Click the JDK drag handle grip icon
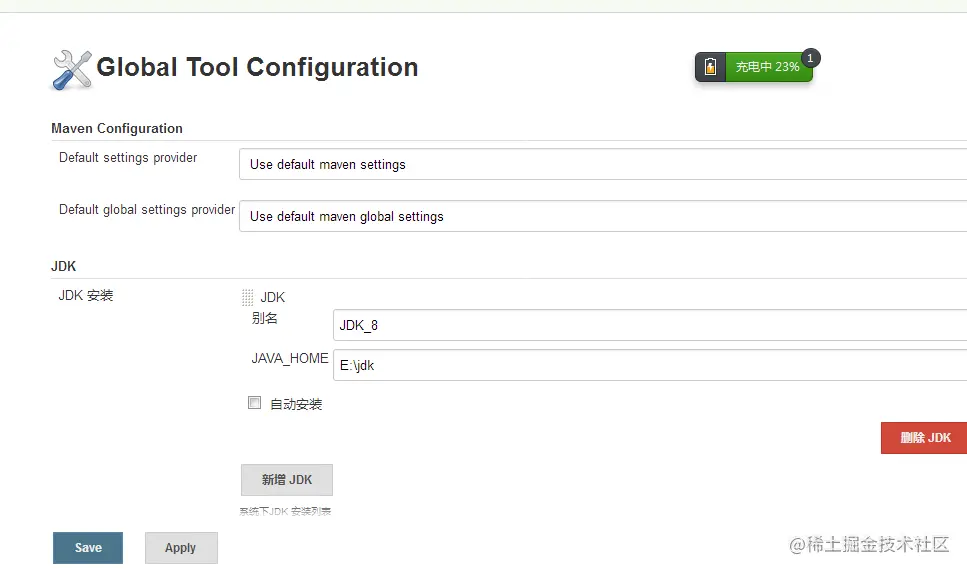 [x=247, y=297]
